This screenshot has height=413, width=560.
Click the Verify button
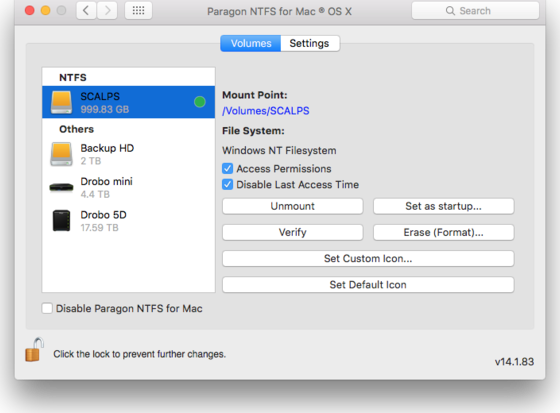click(x=292, y=232)
